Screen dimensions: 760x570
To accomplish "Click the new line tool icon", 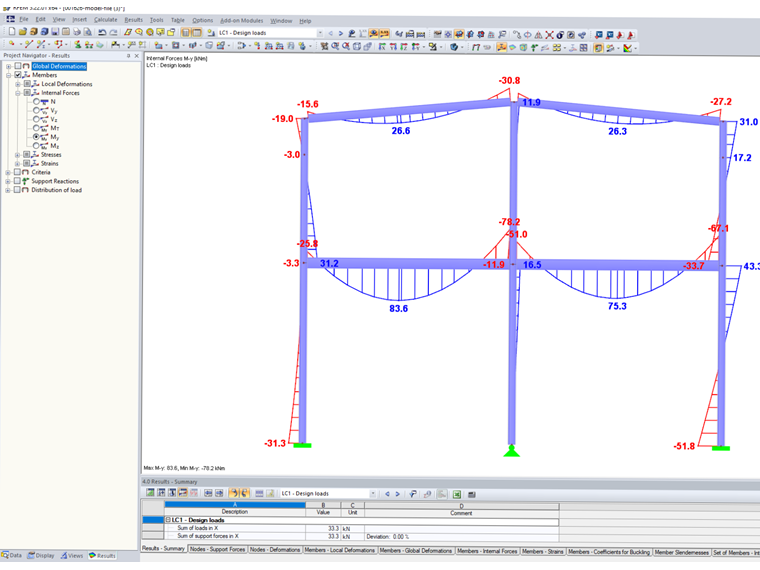I will click(x=28, y=45).
